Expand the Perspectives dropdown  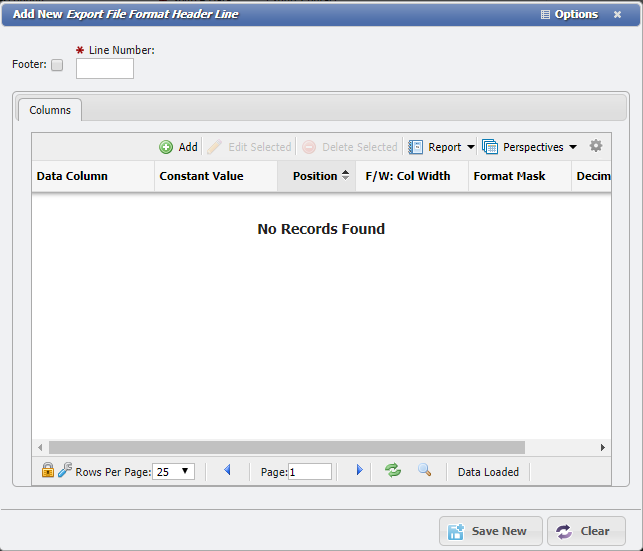click(x=530, y=147)
